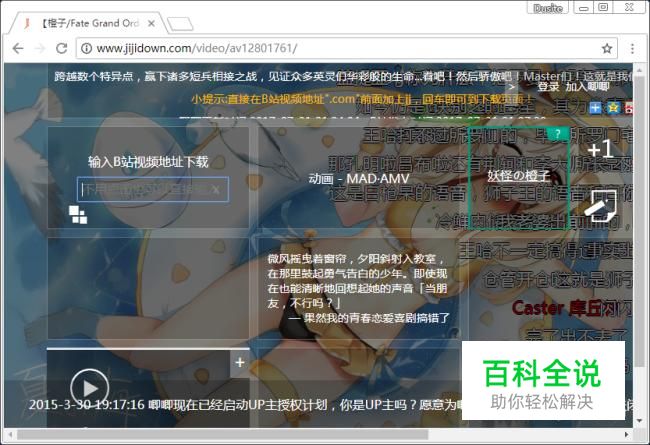Open uploader link 妖怪の橙子
The image size is (650, 445).
click(x=519, y=176)
